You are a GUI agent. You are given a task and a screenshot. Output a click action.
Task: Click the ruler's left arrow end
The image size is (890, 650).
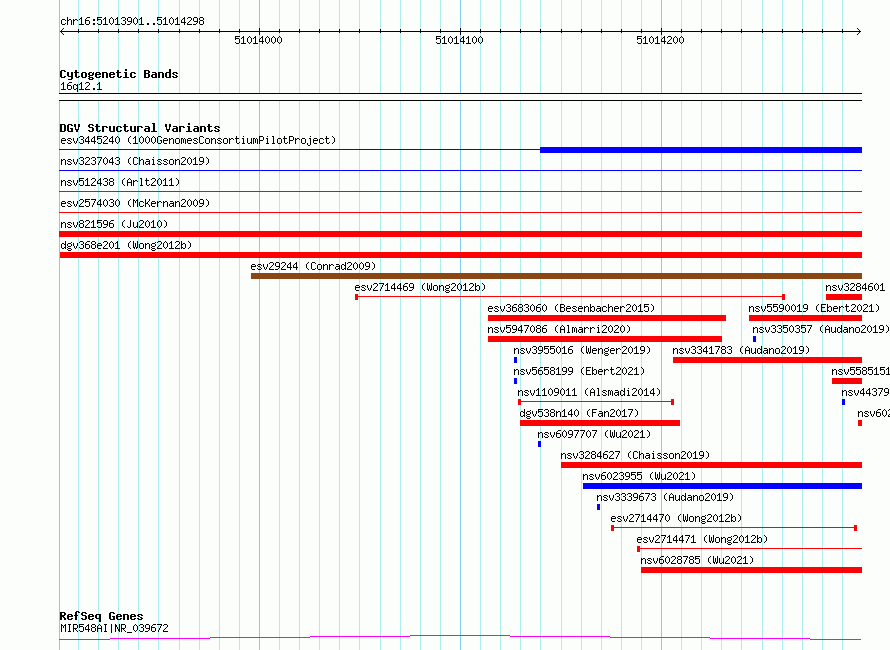click(62, 32)
